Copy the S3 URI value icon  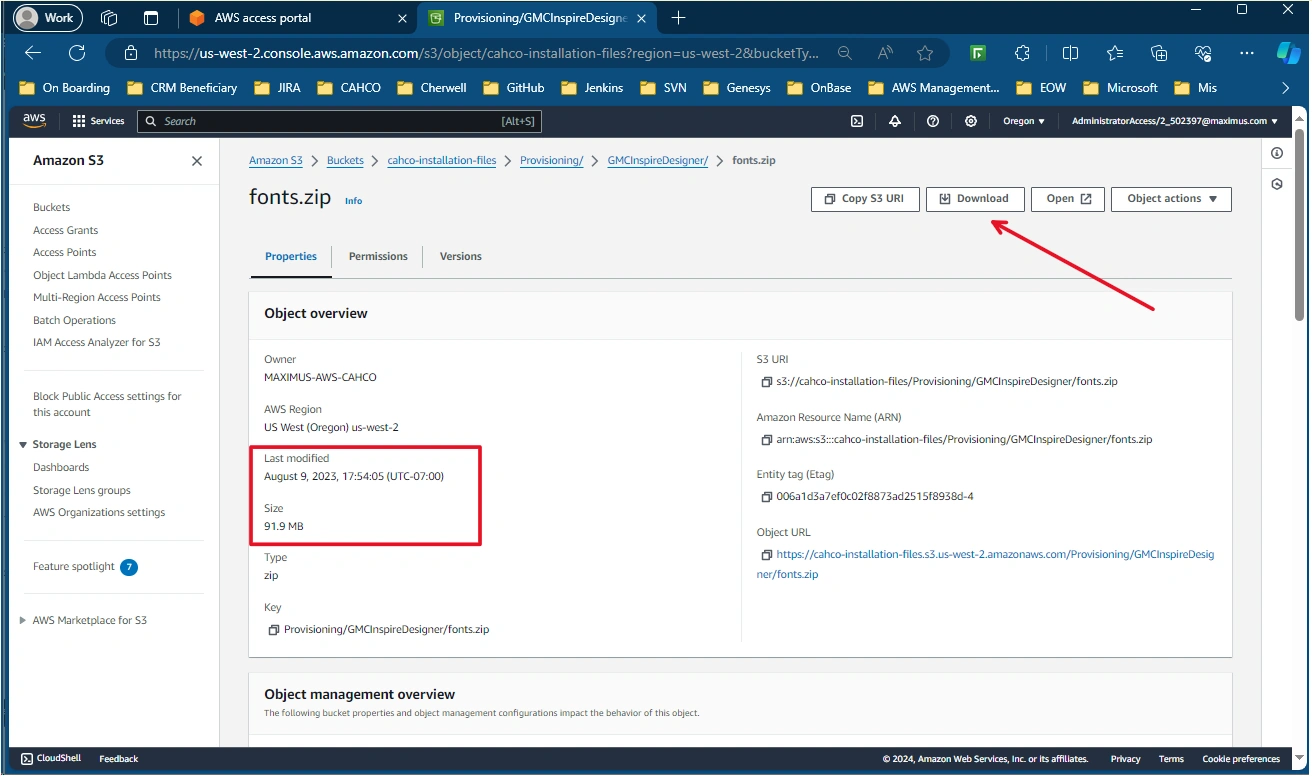pyautogui.click(x=766, y=382)
